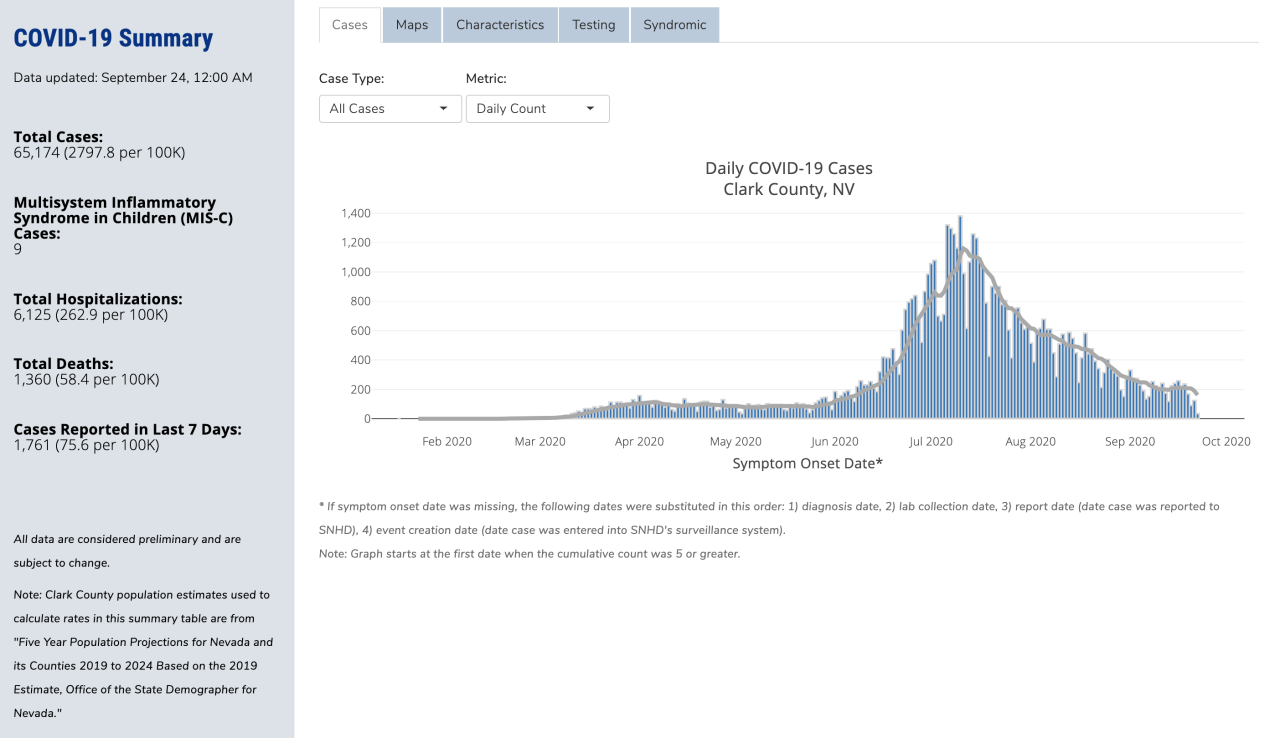Click the Total Deaths heading

[63, 364]
